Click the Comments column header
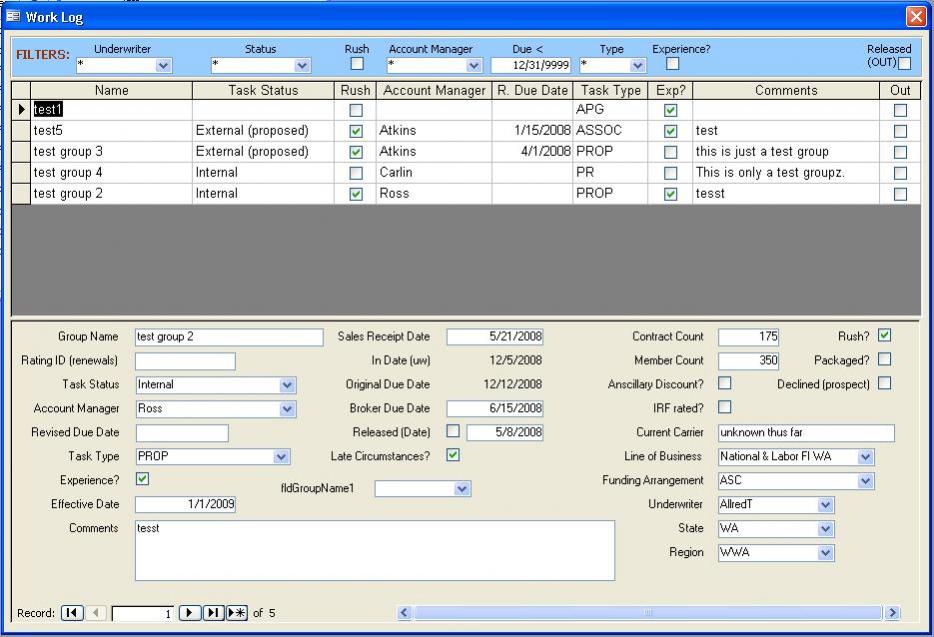Screen dimensions: 934x637 point(786,90)
